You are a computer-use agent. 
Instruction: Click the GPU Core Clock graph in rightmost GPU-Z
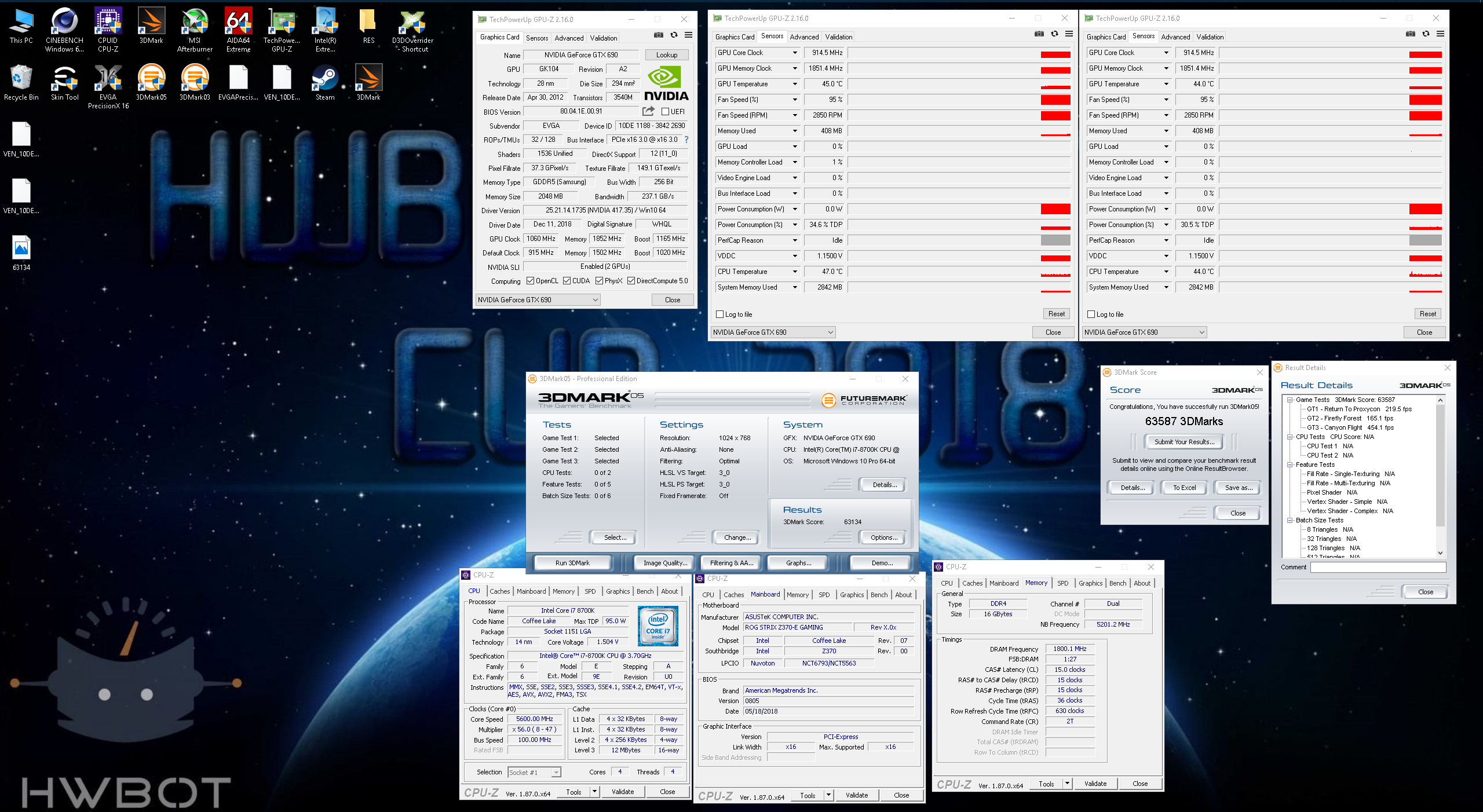pos(1331,53)
